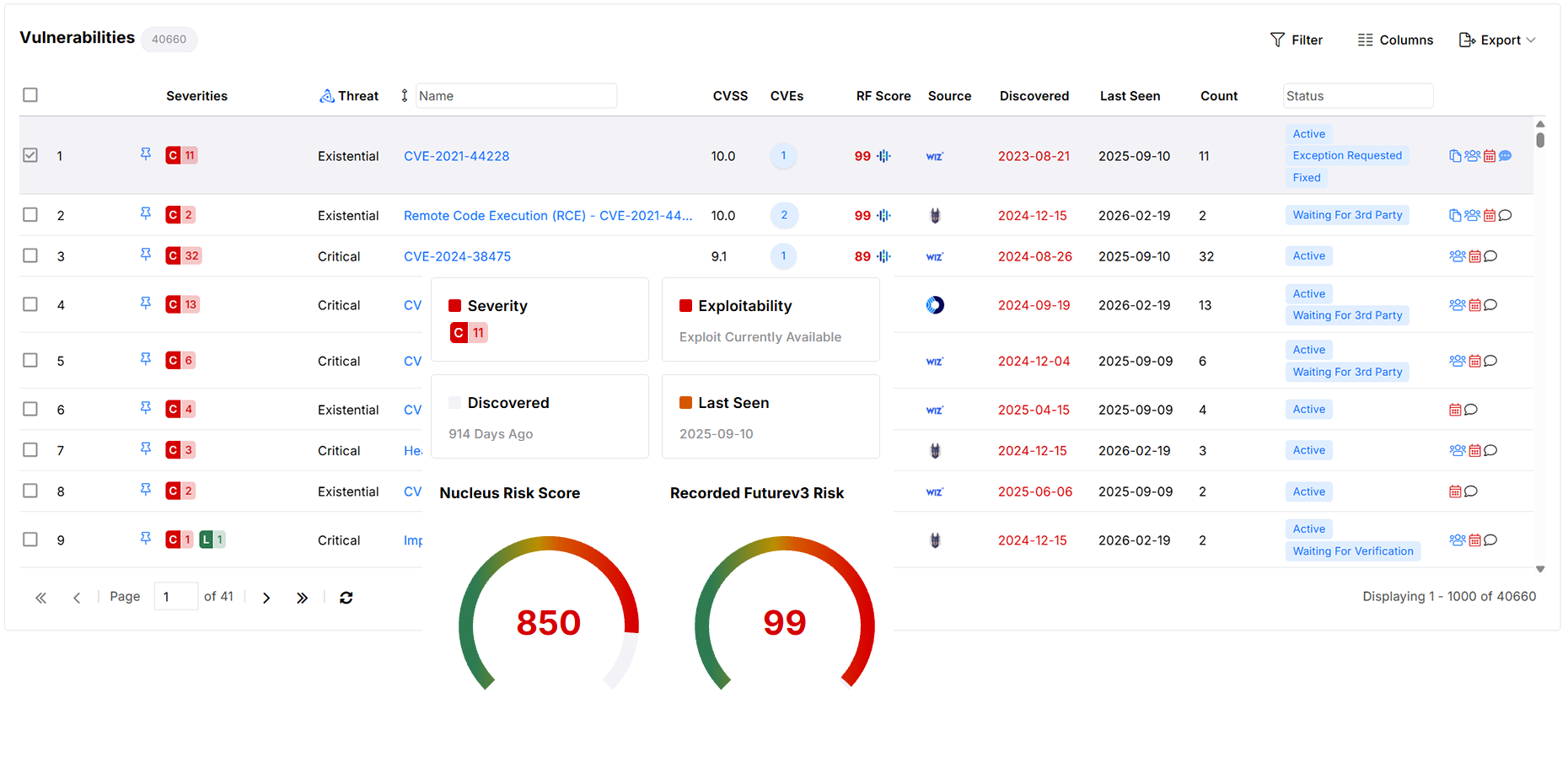Go to the last page of results

tap(302, 597)
